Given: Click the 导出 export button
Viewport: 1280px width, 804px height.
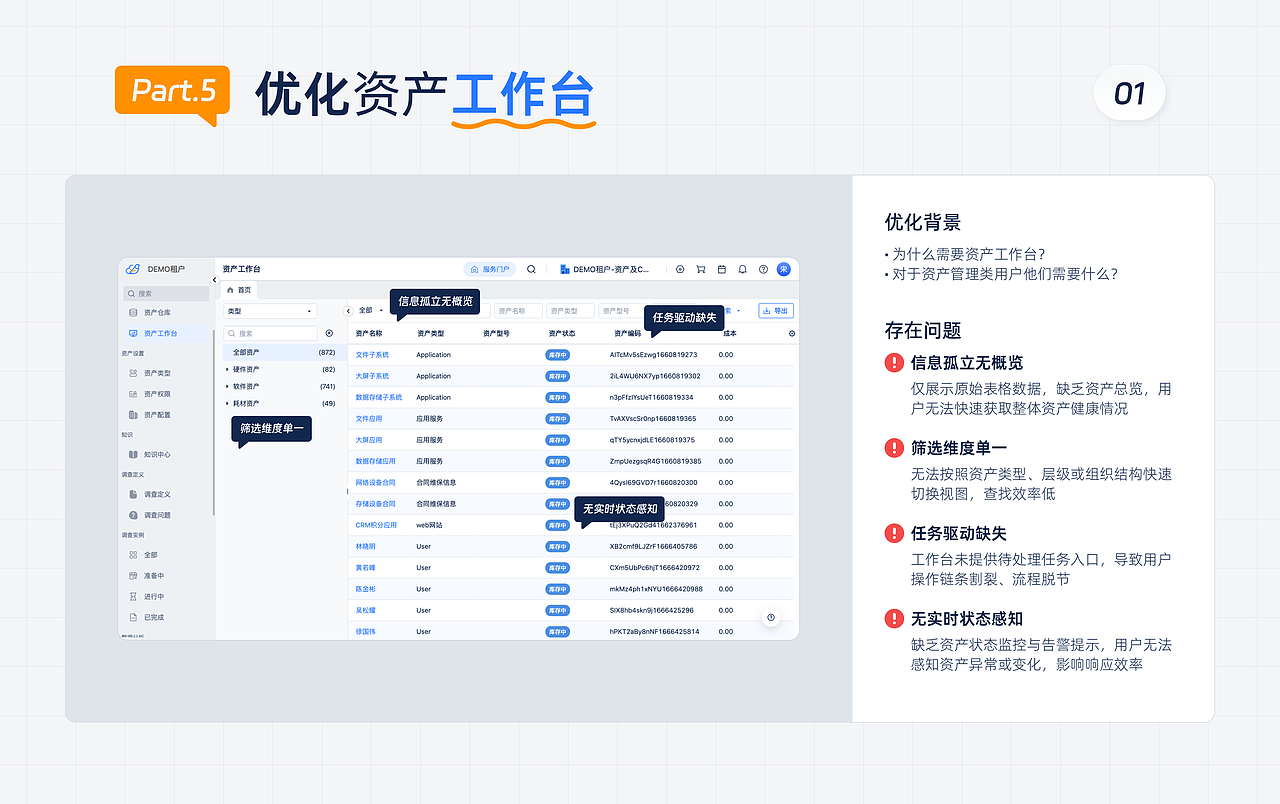Looking at the screenshot, I should coord(776,311).
